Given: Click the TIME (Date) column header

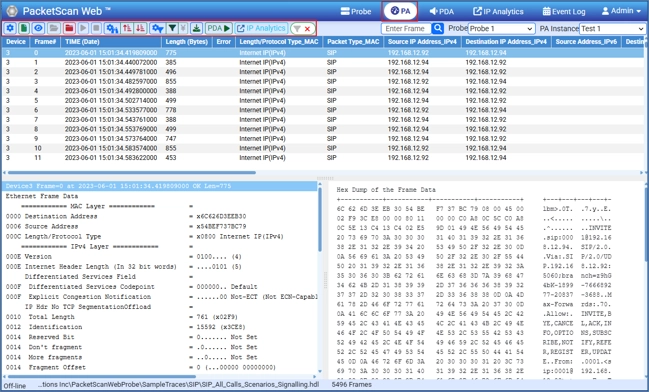Looking at the screenshot, I should (x=111, y=42).
